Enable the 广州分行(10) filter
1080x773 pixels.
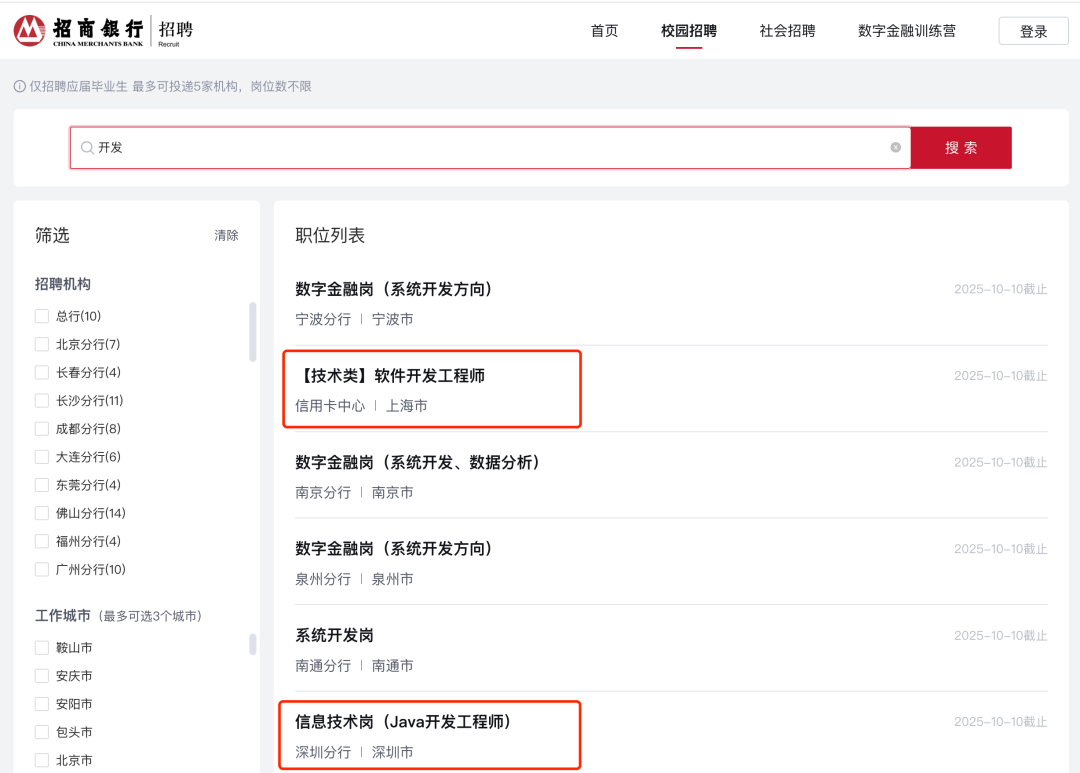pyautogui.click(x=41, y=569)
